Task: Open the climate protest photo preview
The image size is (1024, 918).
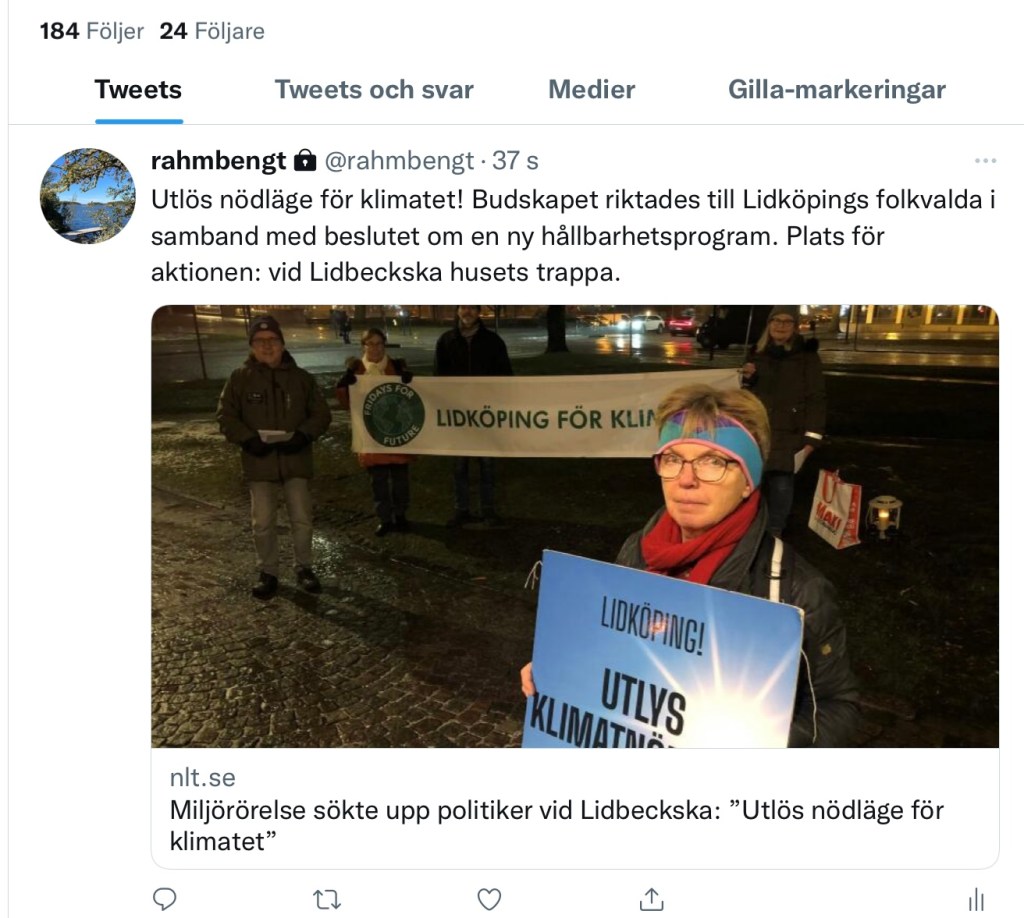Action: tap(575, 526)
